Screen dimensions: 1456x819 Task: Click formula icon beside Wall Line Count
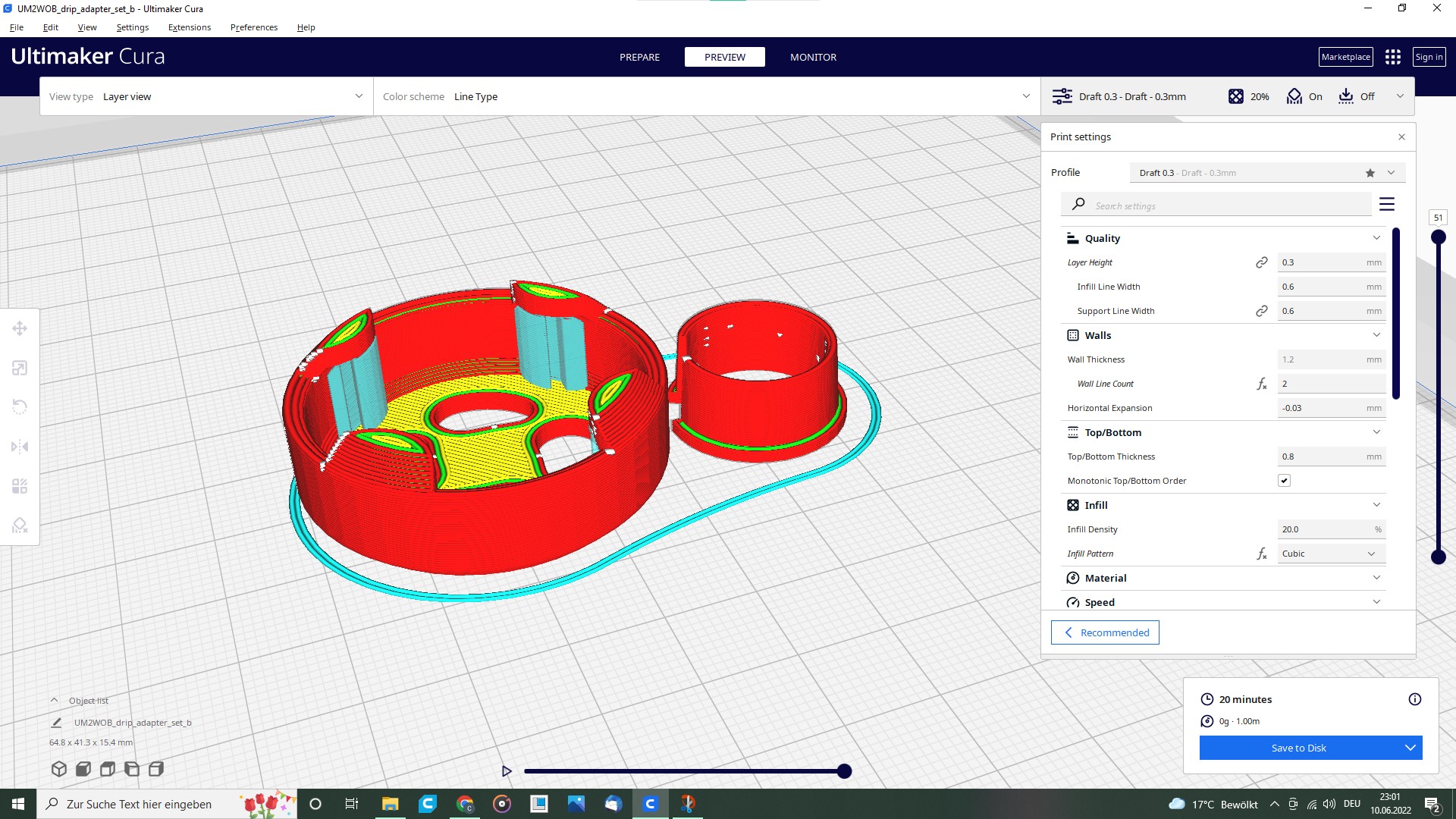pos(1262,384)
